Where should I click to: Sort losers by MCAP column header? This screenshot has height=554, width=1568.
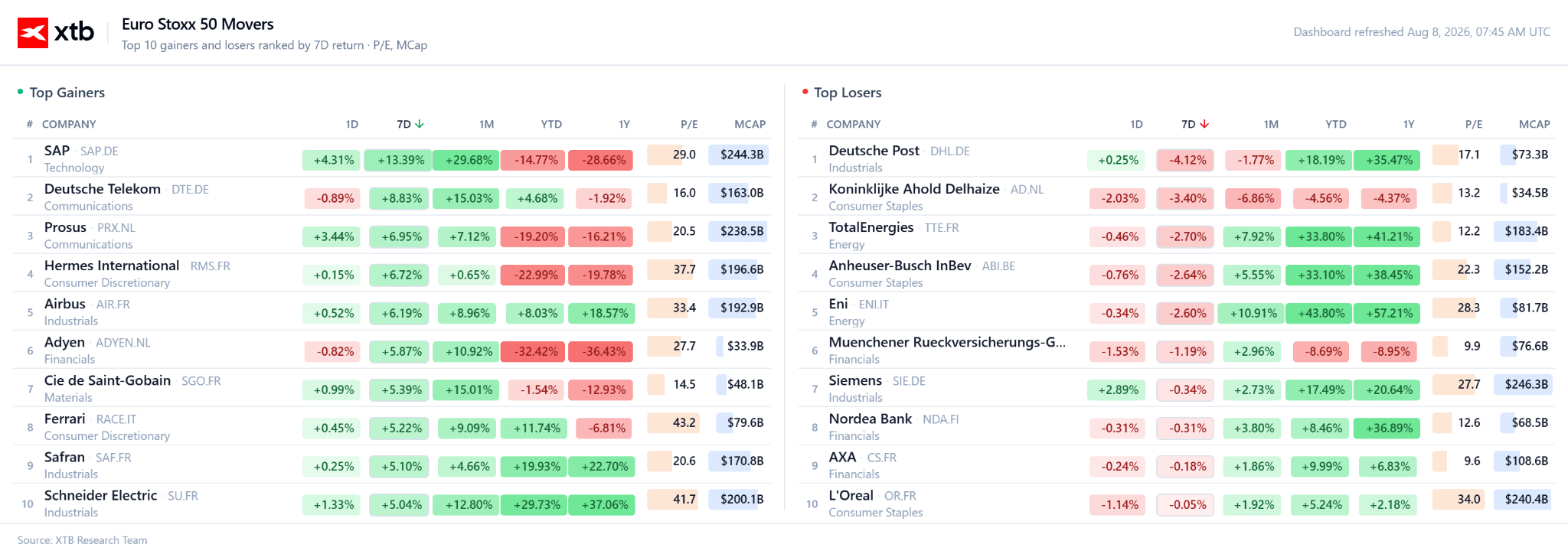point(1534,124)
